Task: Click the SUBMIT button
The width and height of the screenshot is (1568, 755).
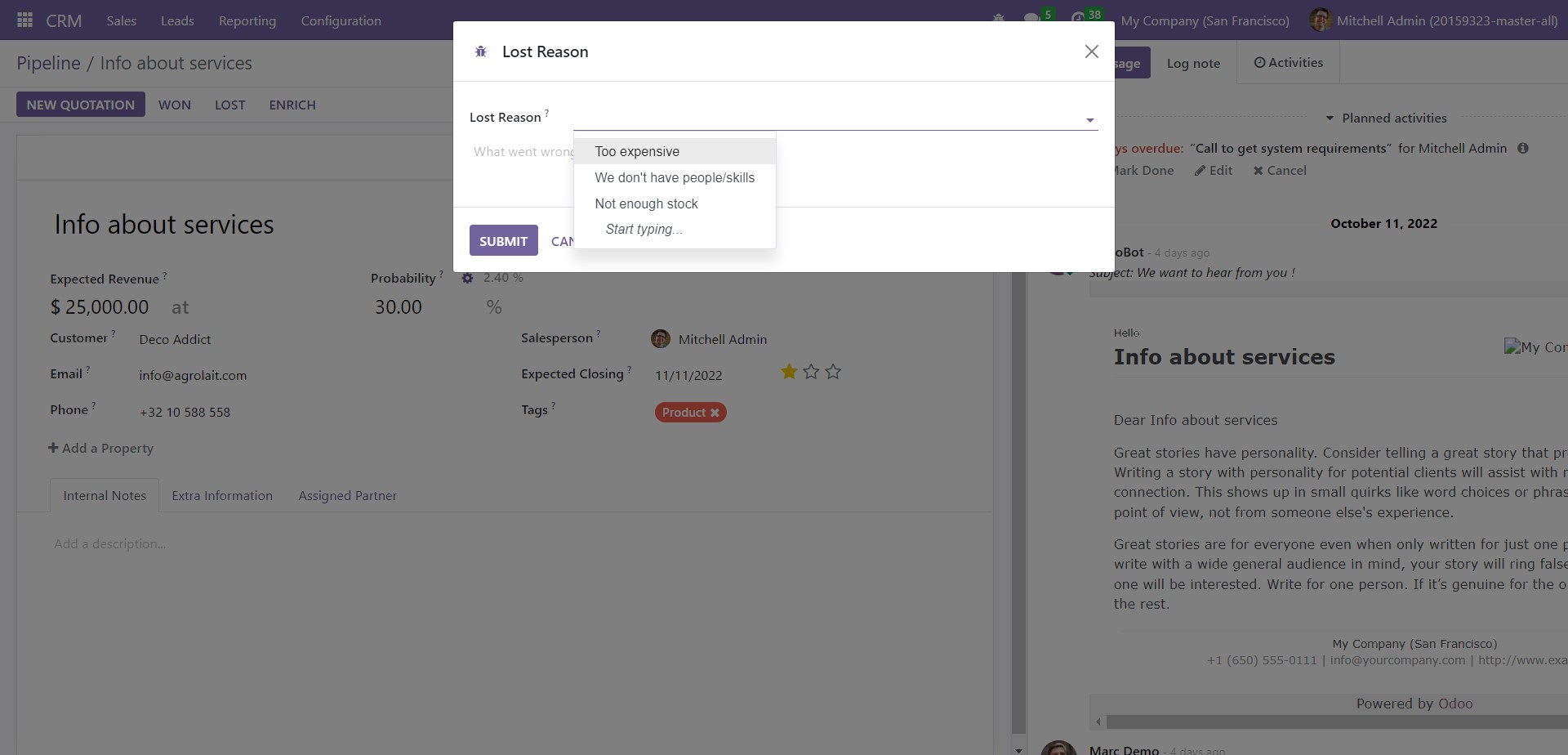Action: click(x=503, y=240)
